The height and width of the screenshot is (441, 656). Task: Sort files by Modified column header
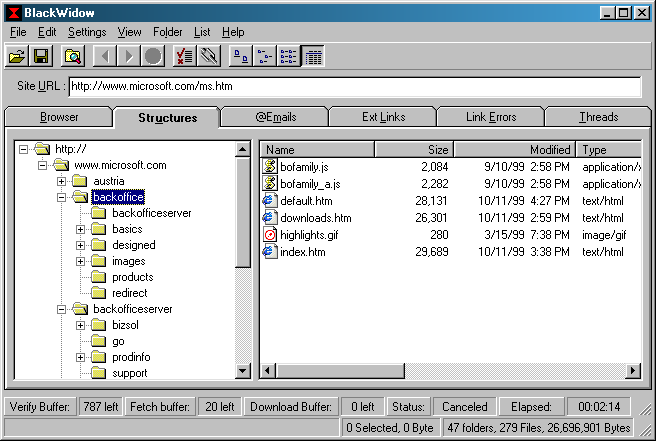515,150
